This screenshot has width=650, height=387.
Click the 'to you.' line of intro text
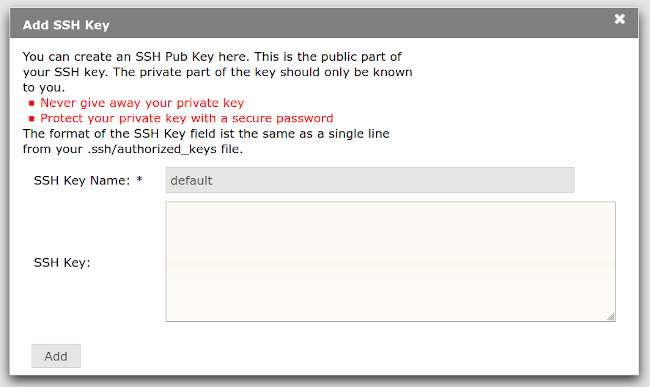(x=44, y=87)
